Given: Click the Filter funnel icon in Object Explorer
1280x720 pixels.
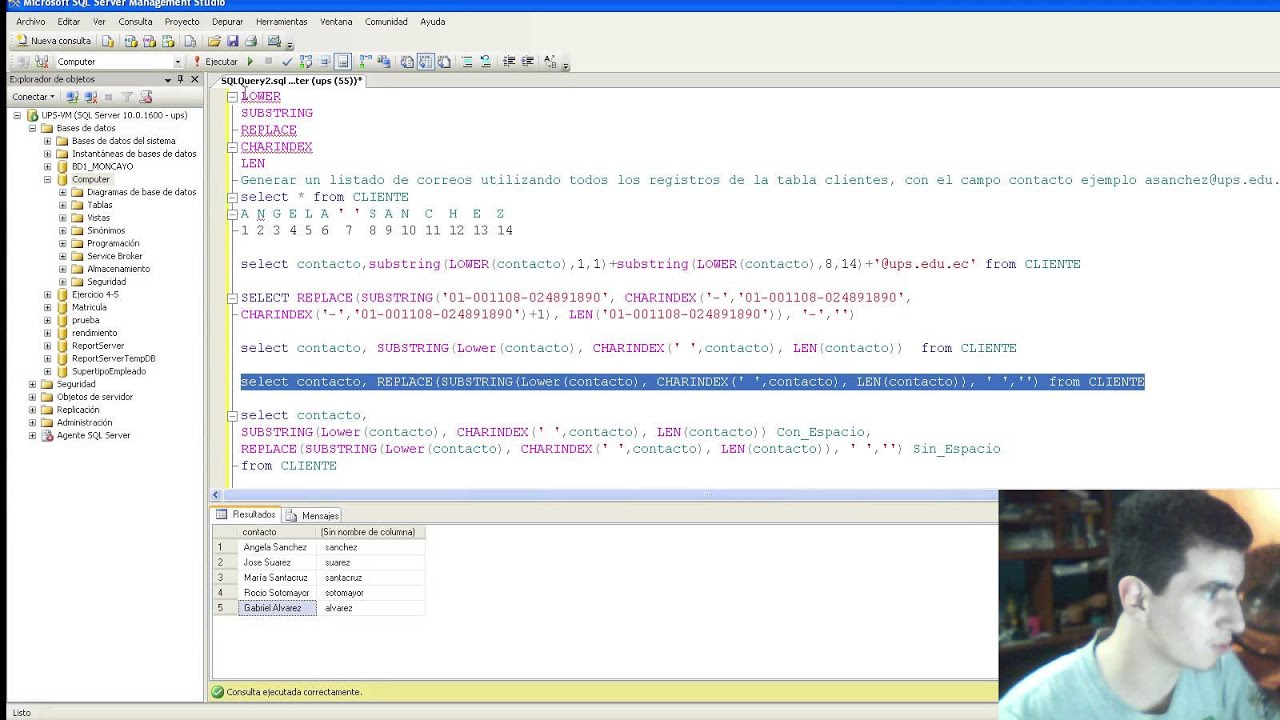Looking at the screenshot, I should click(127, 97).
